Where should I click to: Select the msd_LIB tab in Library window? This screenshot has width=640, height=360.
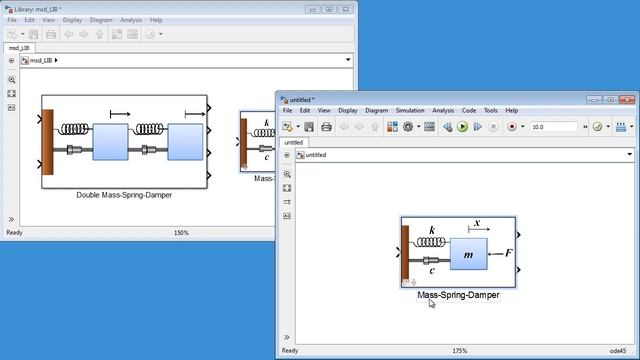click(19, 48)
